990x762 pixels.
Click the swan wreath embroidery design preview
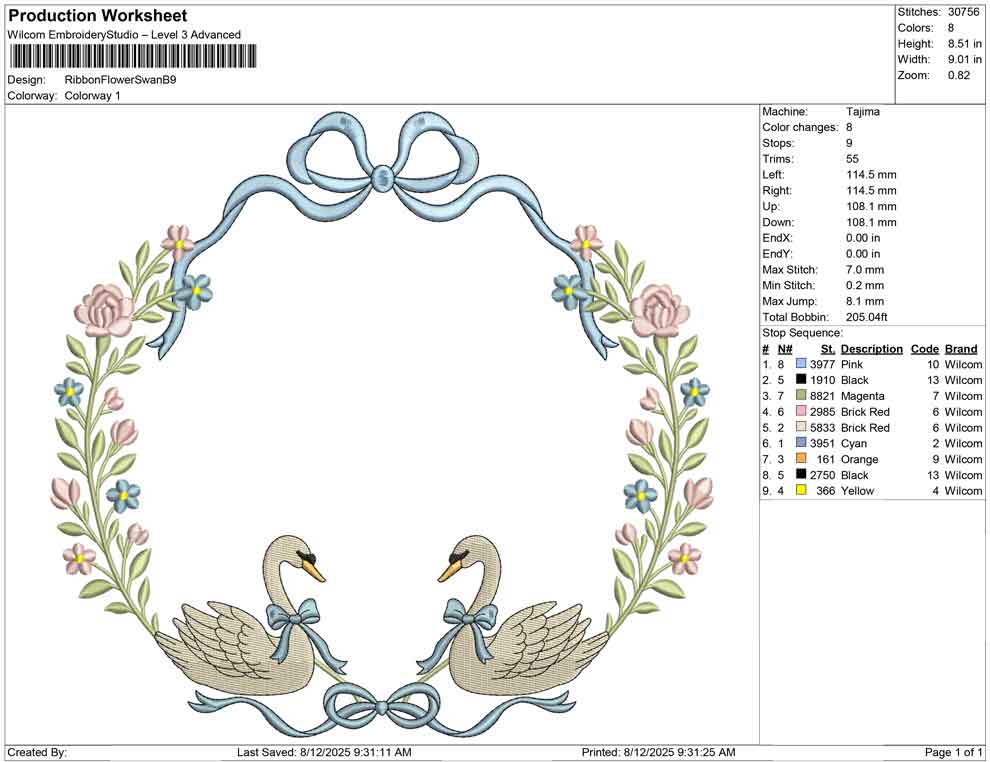coord(382,424)
